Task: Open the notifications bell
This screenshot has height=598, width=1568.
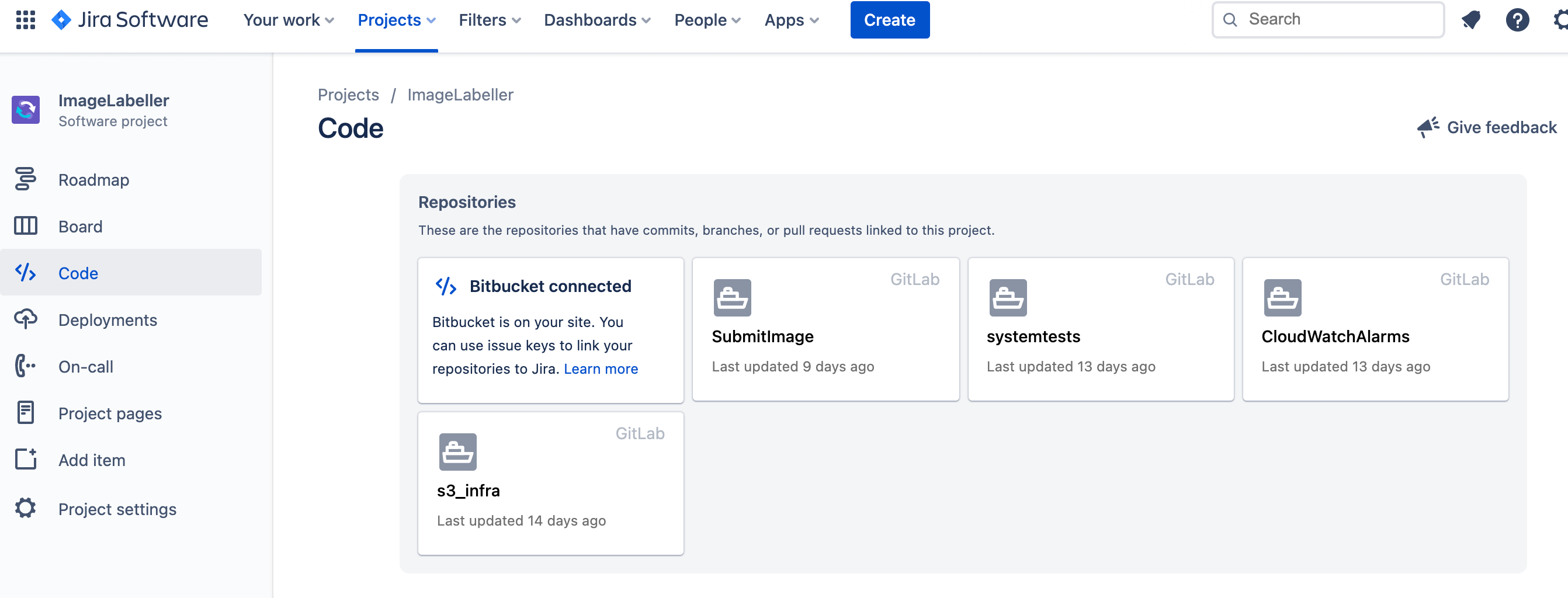Action: [1471, 19]
